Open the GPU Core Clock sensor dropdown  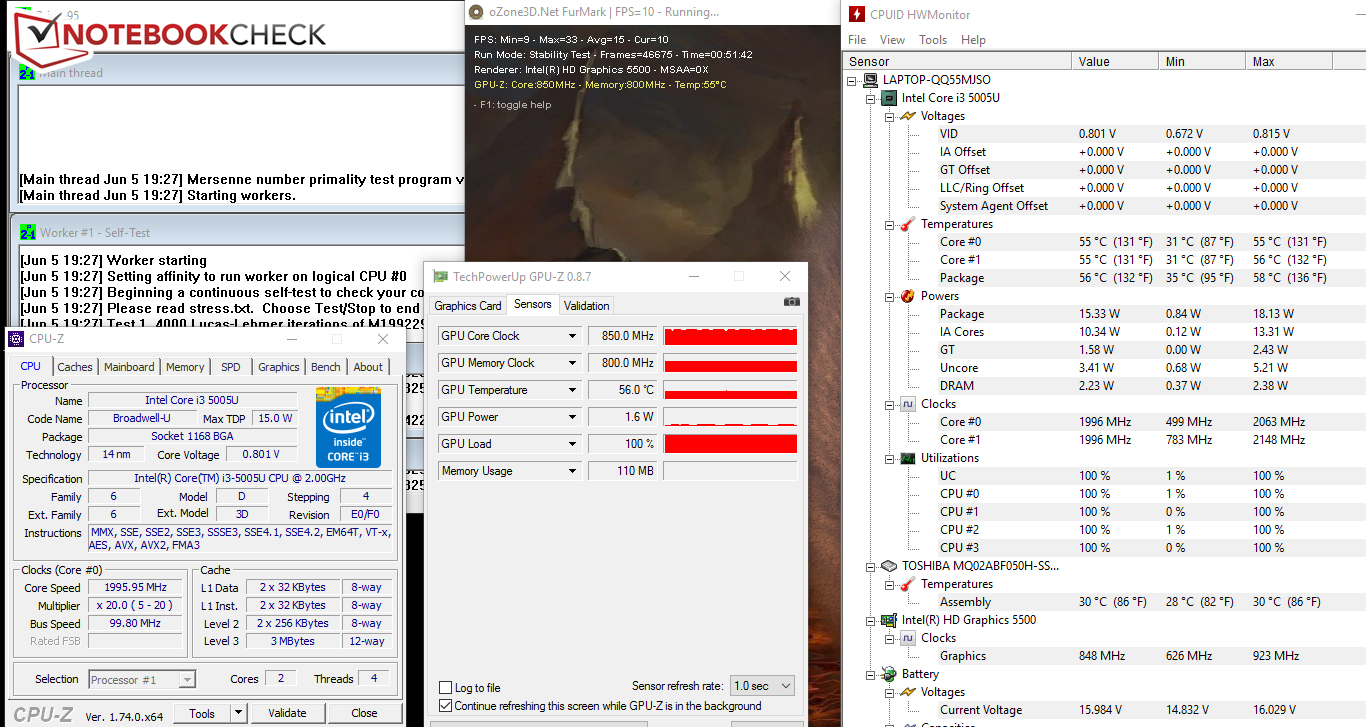coord(573,336)
